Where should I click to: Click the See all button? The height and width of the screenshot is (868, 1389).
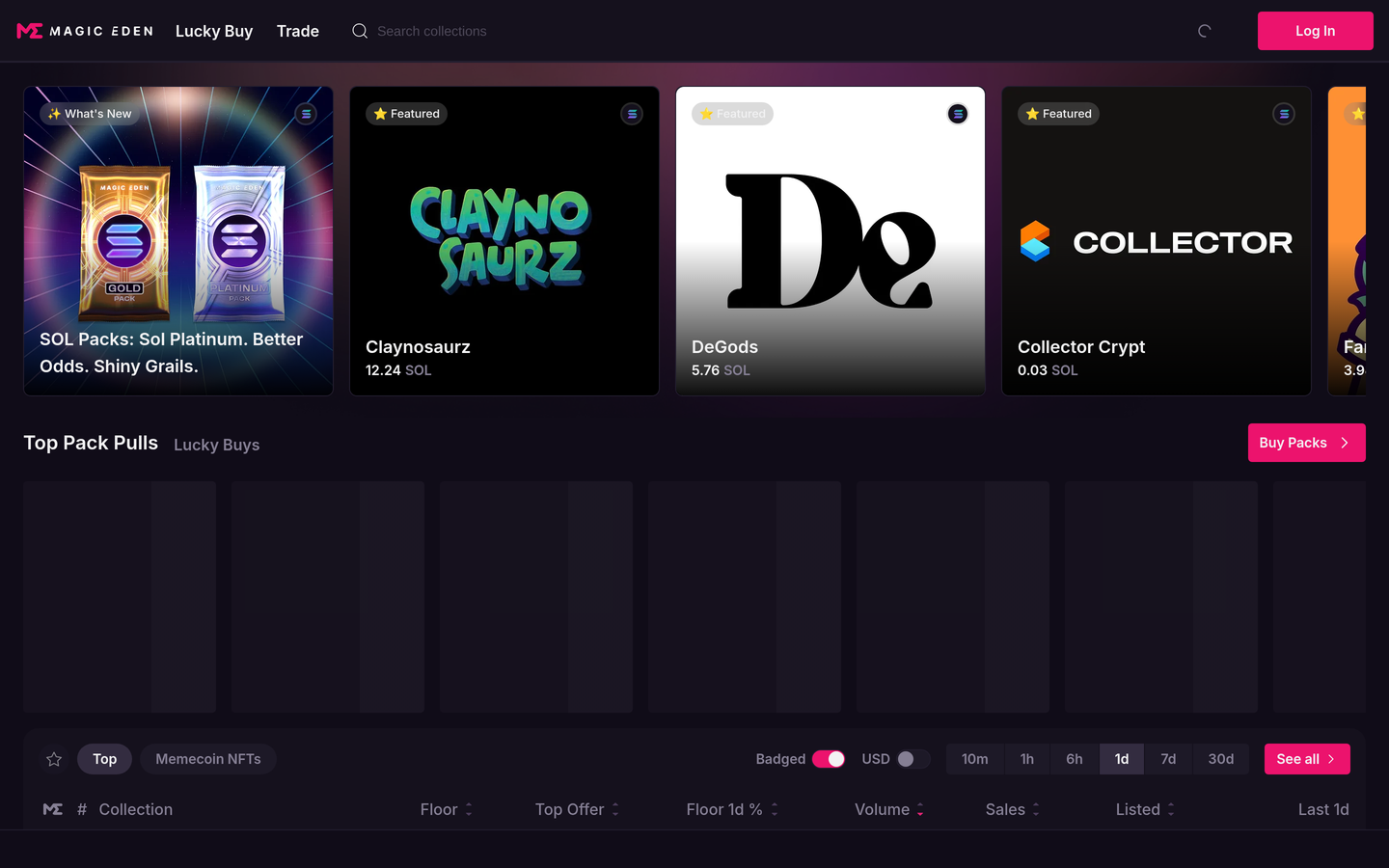(x=1307, y=759)
